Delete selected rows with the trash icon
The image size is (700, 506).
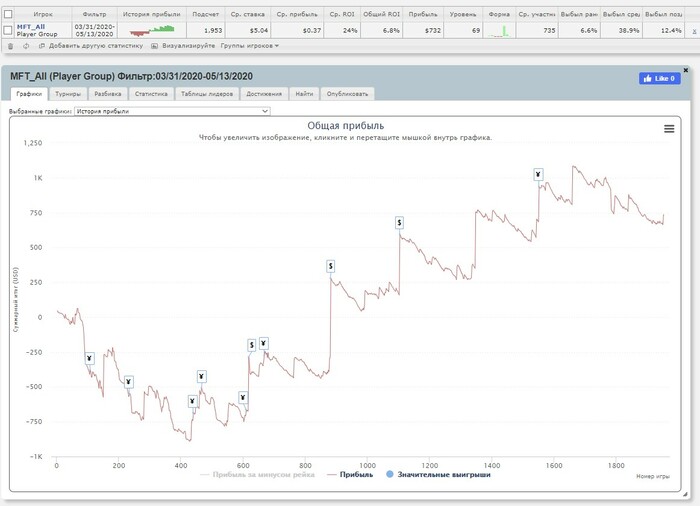coord(11,46)
